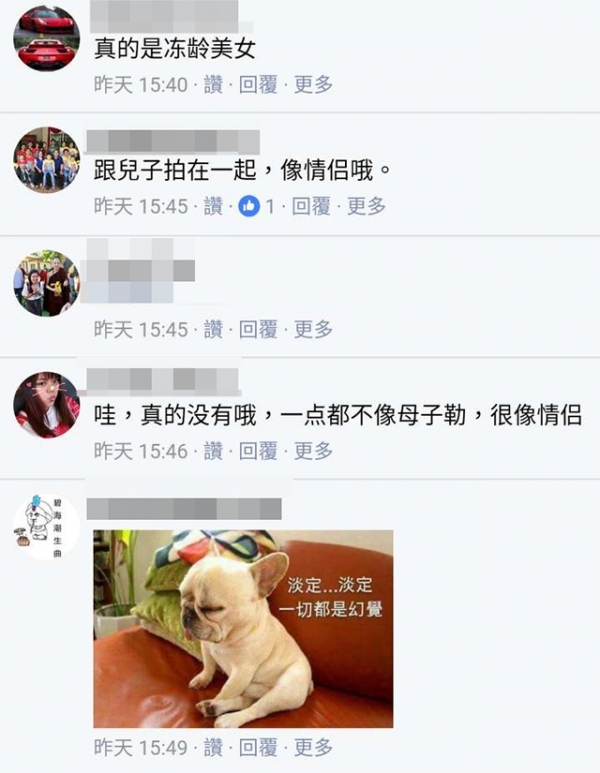
Task: Open 更多 options on dog image comment
Action: (314, 747)
